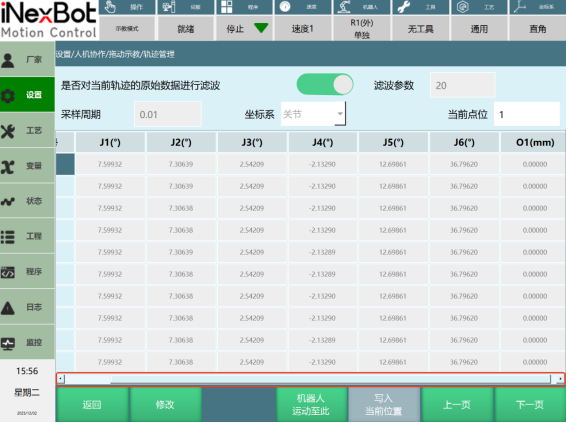Open the 示教模式 mode selector

127,29
